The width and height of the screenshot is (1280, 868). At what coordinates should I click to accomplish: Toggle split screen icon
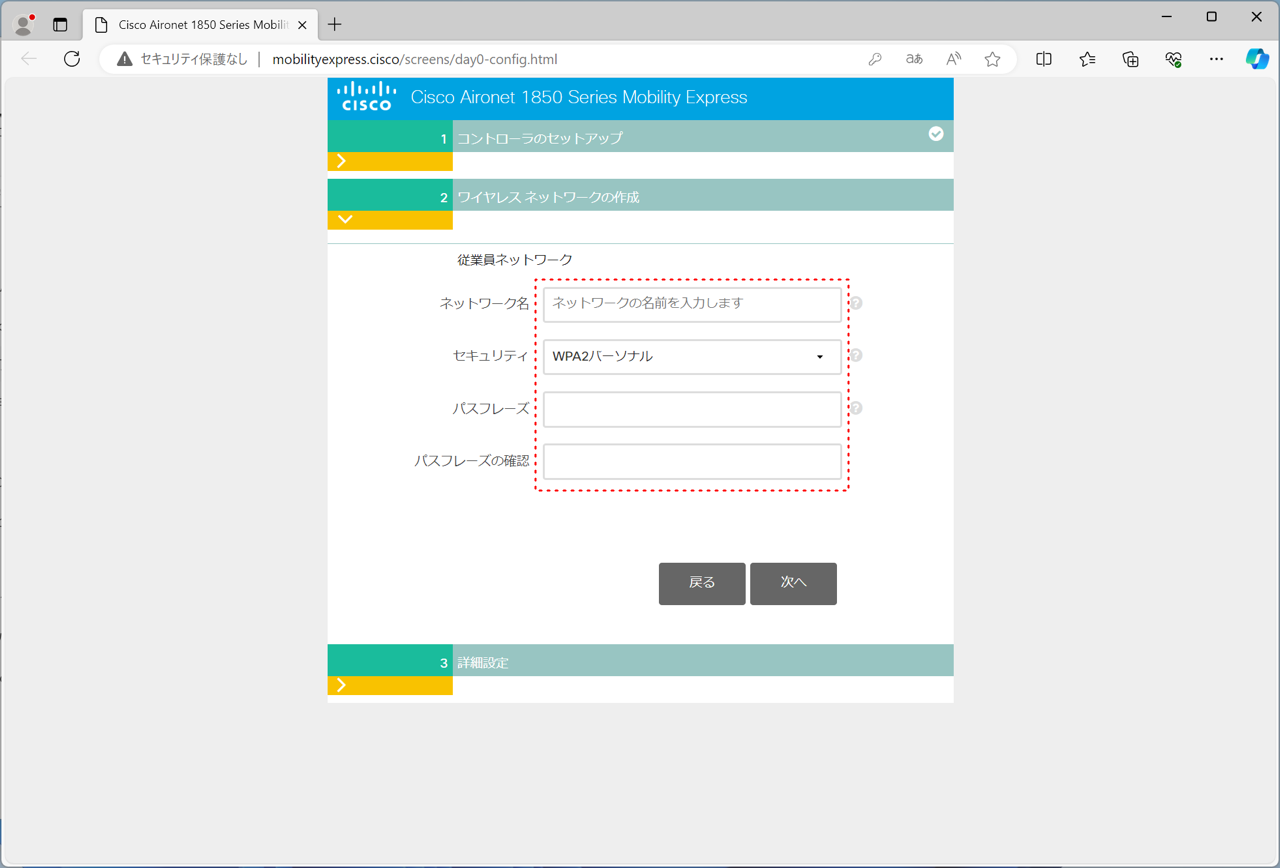[x=1044, y=59]
